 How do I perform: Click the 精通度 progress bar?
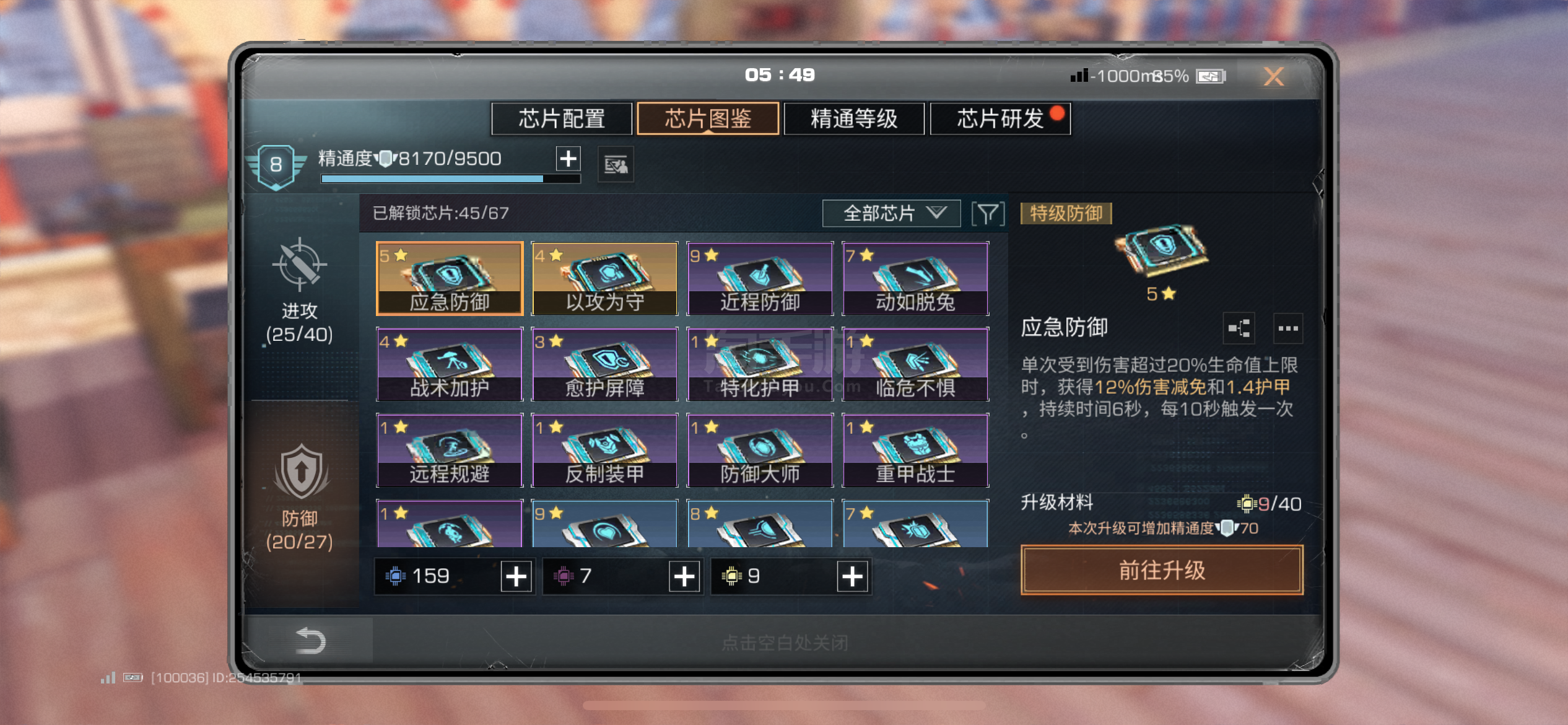click(450, 179)
